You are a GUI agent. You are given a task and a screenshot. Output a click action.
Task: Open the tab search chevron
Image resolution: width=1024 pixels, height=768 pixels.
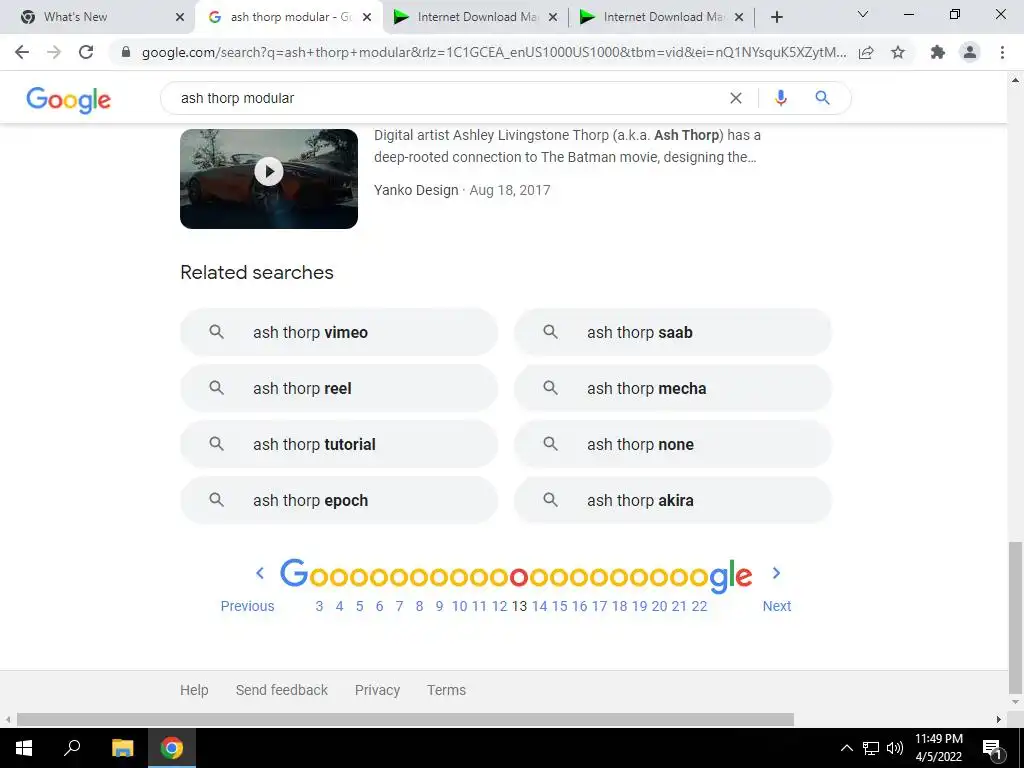(x=862, y=14)
